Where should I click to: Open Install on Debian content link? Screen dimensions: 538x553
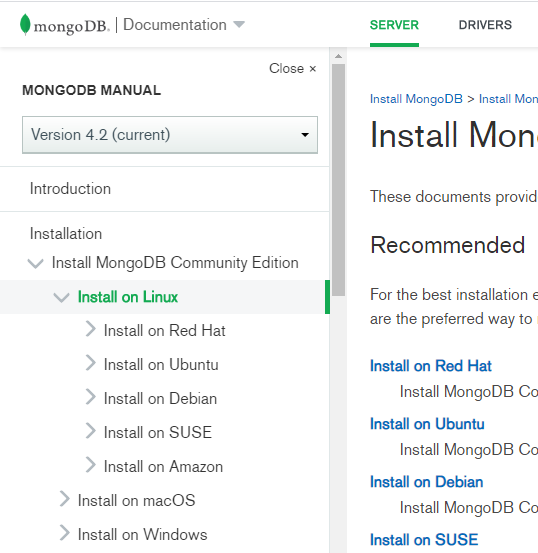click(x=426, y=482)
